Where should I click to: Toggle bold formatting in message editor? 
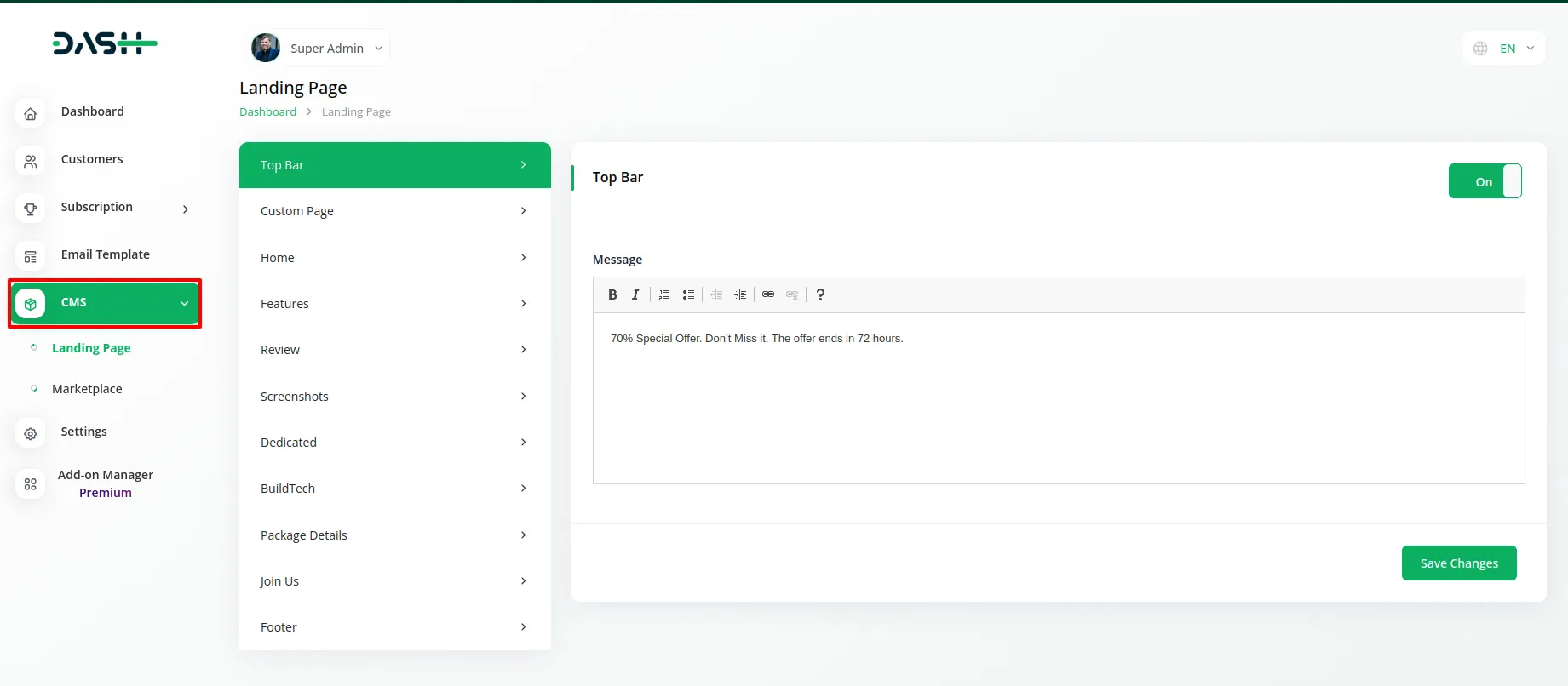coord(612,294)
